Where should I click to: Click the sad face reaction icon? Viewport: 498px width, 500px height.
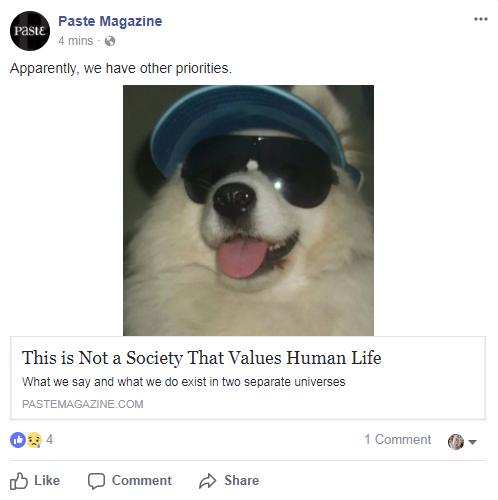click(x=34, y=440)
